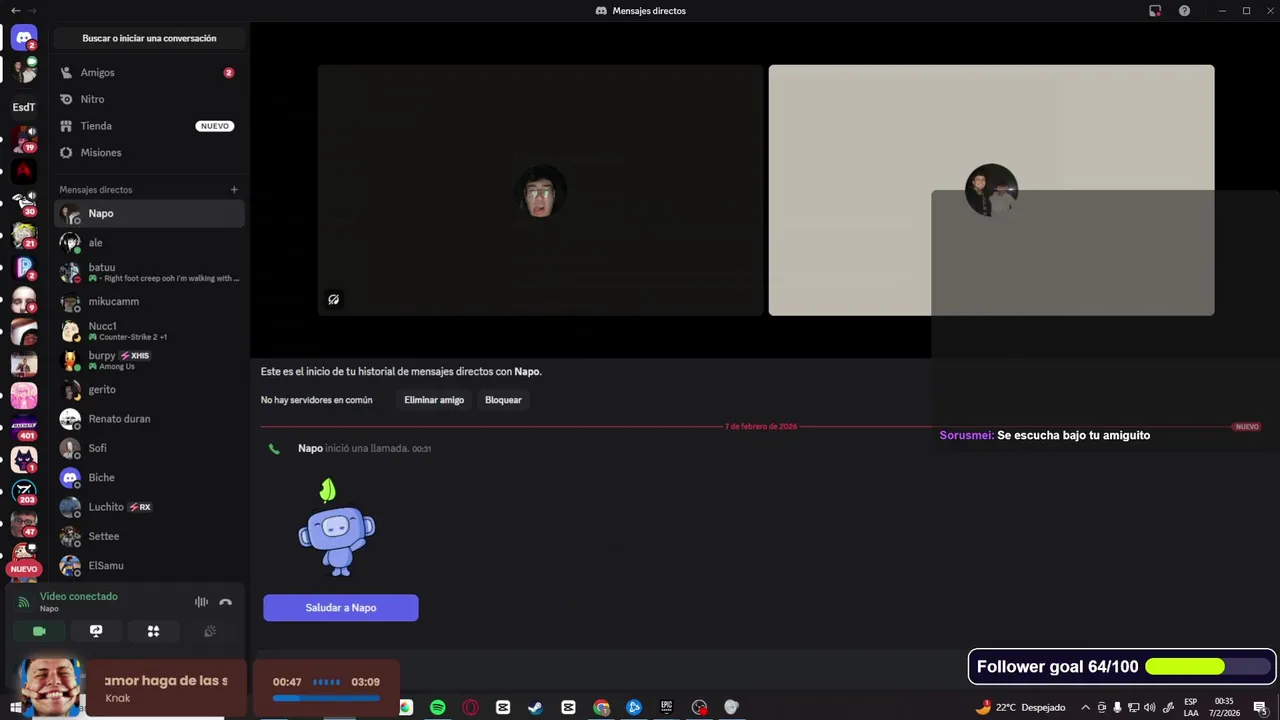
Task: Open activities button in call panel
Action: click(x=153, y=631)
